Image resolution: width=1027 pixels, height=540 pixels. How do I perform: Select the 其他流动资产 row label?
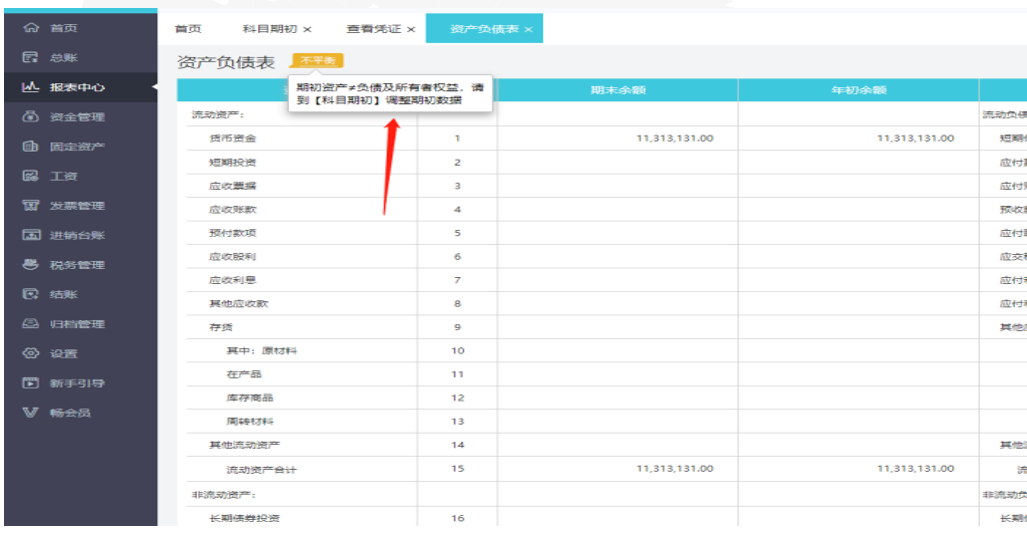point(244,445)
